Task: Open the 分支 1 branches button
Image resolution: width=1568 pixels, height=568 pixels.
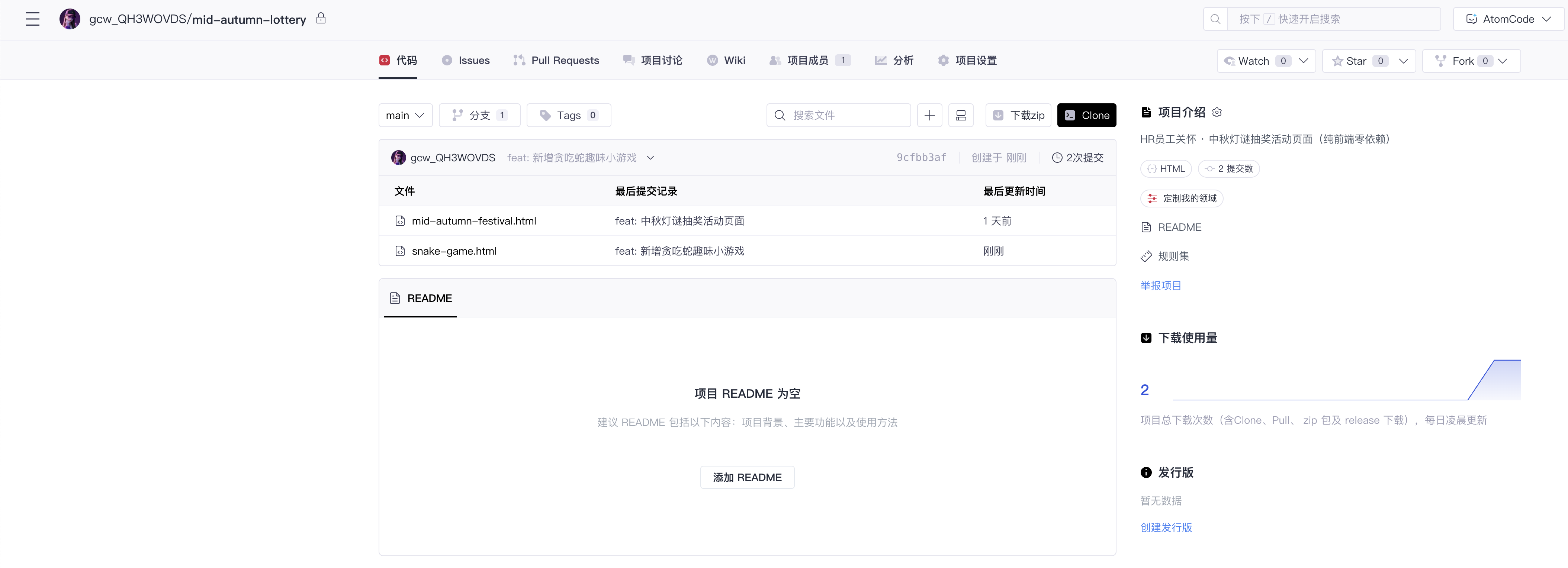Action: tap(480, 116)
